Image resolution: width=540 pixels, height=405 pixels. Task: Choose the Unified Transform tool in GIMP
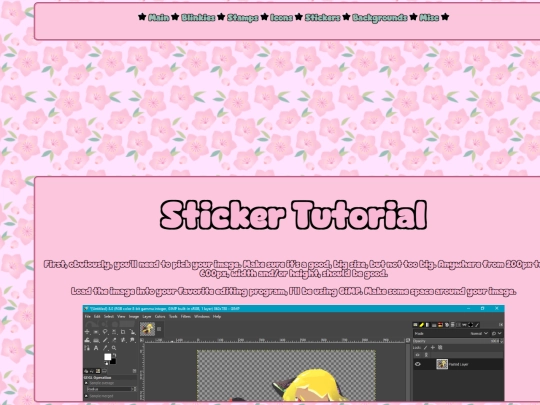[x=133, y=332]
